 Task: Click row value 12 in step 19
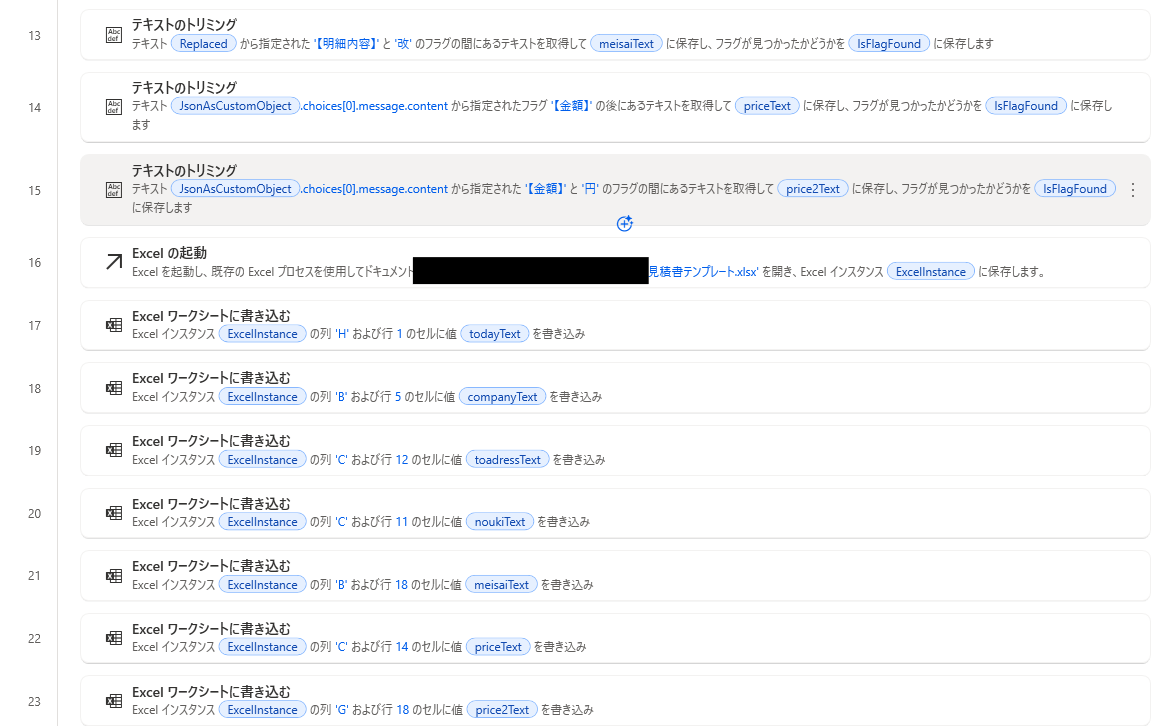pos(402,460)
